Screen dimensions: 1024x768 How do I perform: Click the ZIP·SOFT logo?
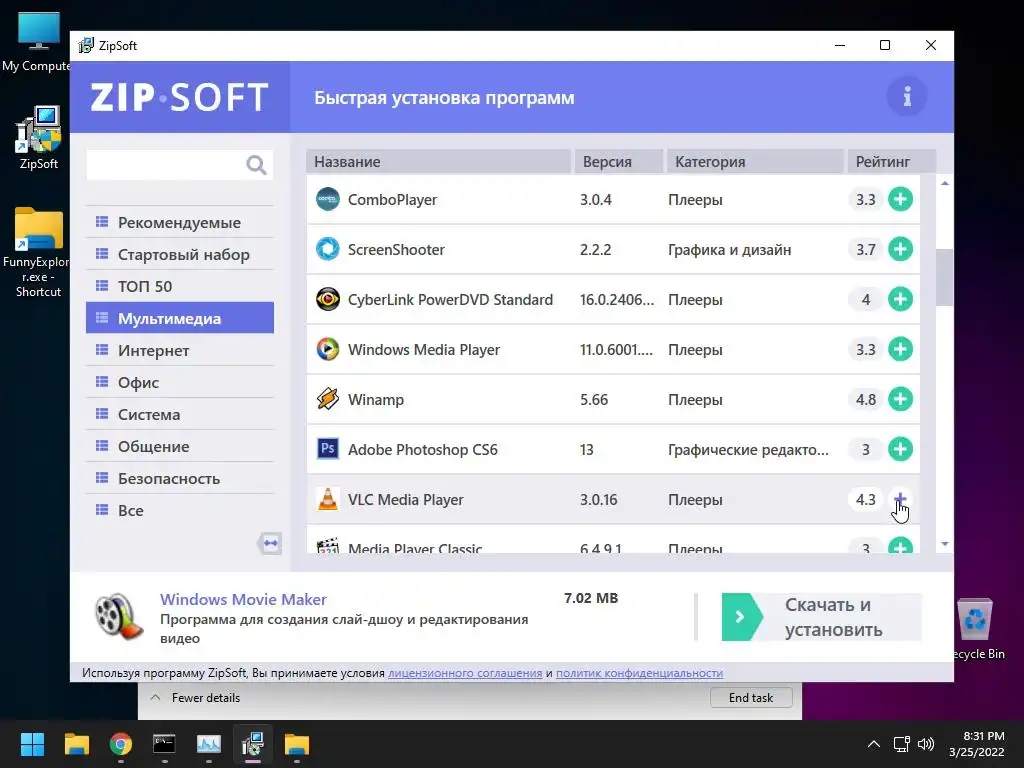point(179,97)
